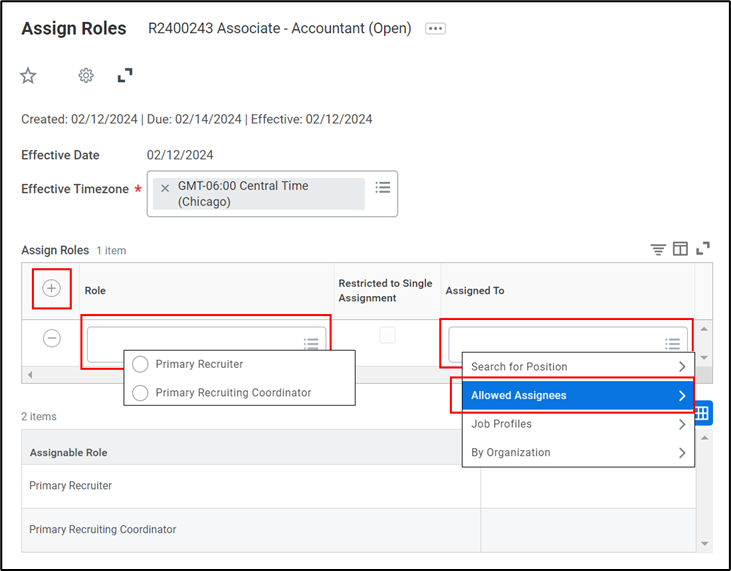Toggle the Restricted to Single Assignment checkbox
The image size is (731, 571).
tap(387, 335)
